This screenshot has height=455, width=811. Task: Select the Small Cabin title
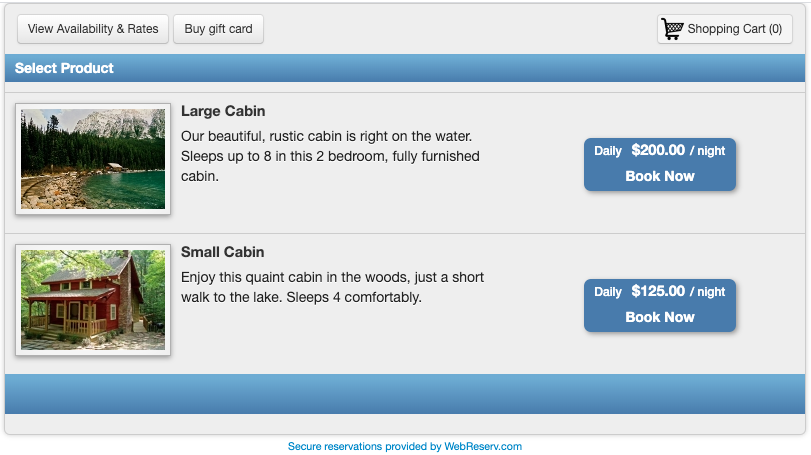click(222, 252)
